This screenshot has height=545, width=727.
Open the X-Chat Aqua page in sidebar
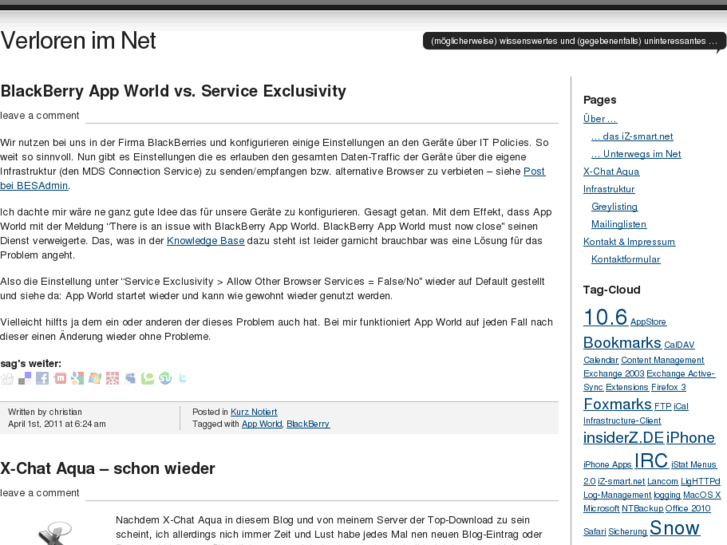tap(611, 172)
